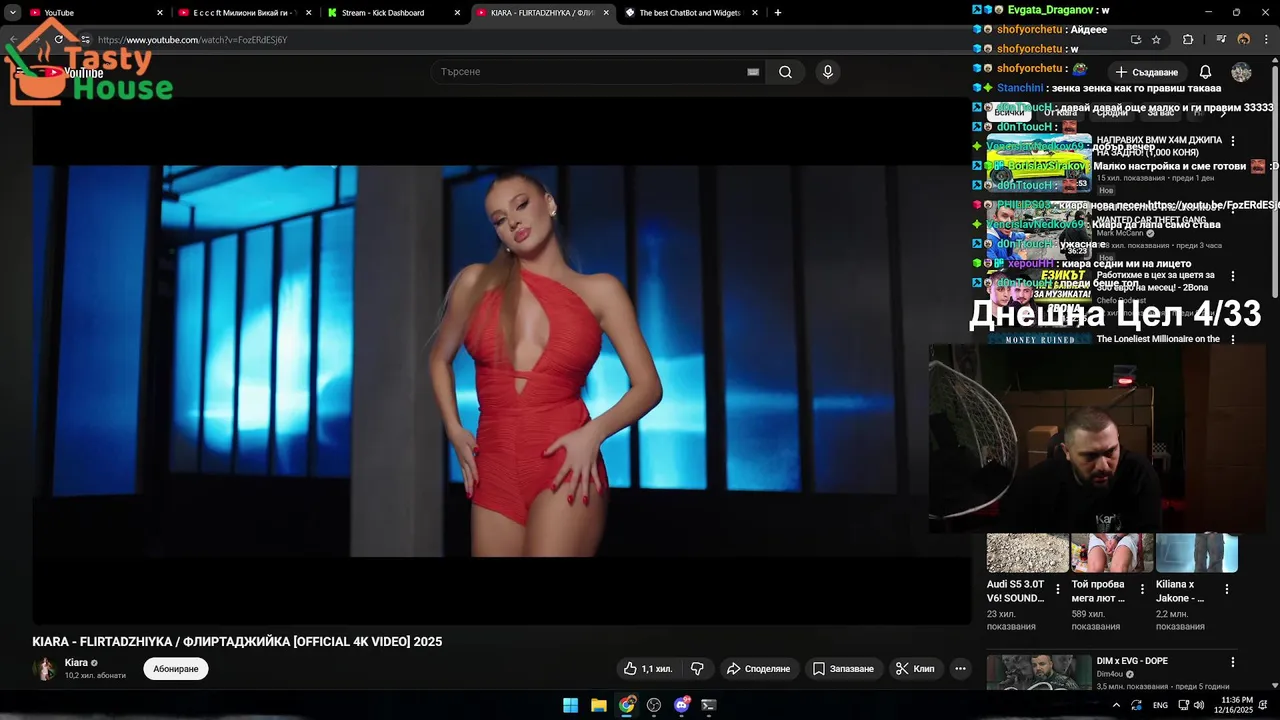Start voice search with the microphone icon
1280x720 pixels.
(827, 72)
